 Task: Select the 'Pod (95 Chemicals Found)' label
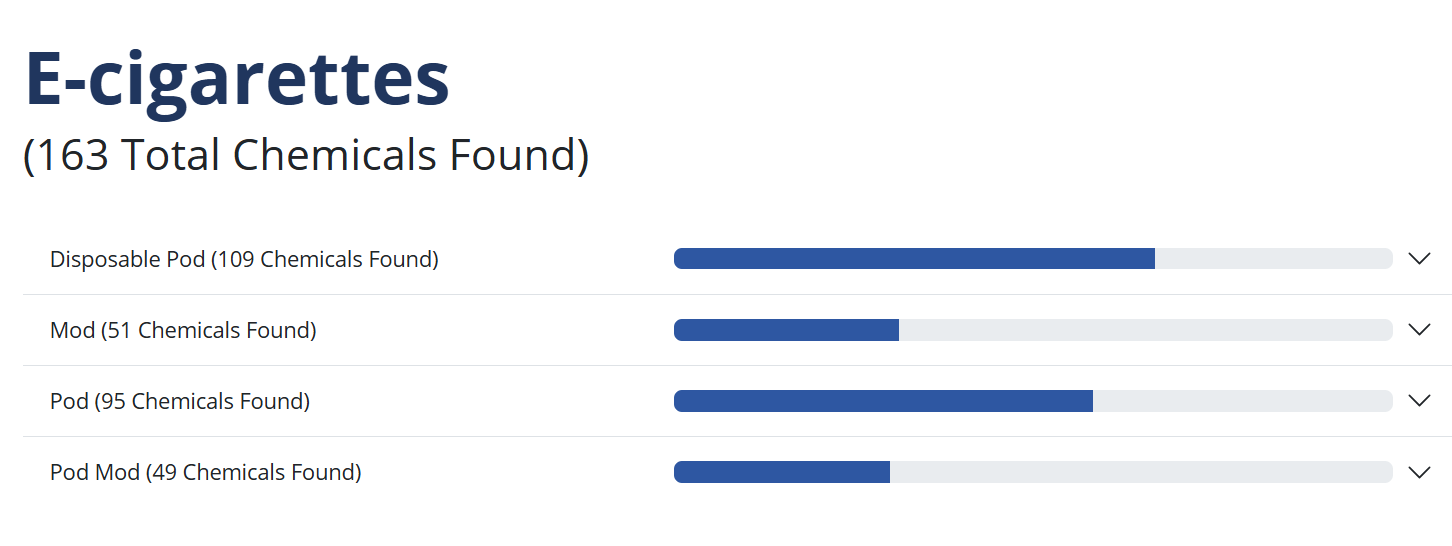coord(180,402)
